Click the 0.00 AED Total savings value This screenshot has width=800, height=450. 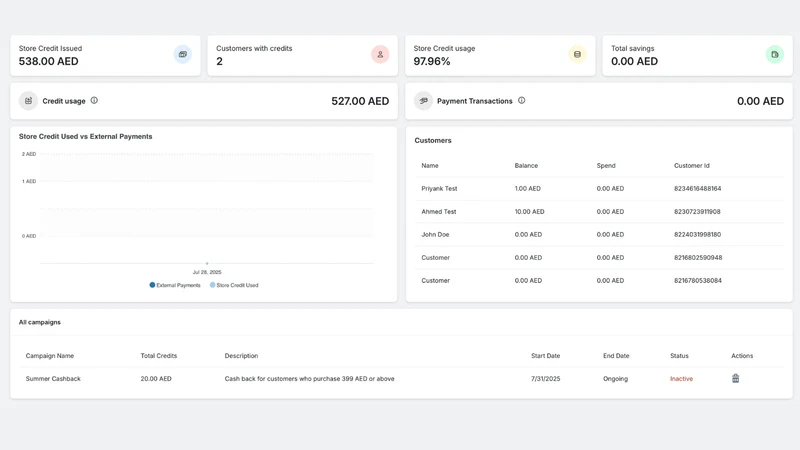[634, 61]
